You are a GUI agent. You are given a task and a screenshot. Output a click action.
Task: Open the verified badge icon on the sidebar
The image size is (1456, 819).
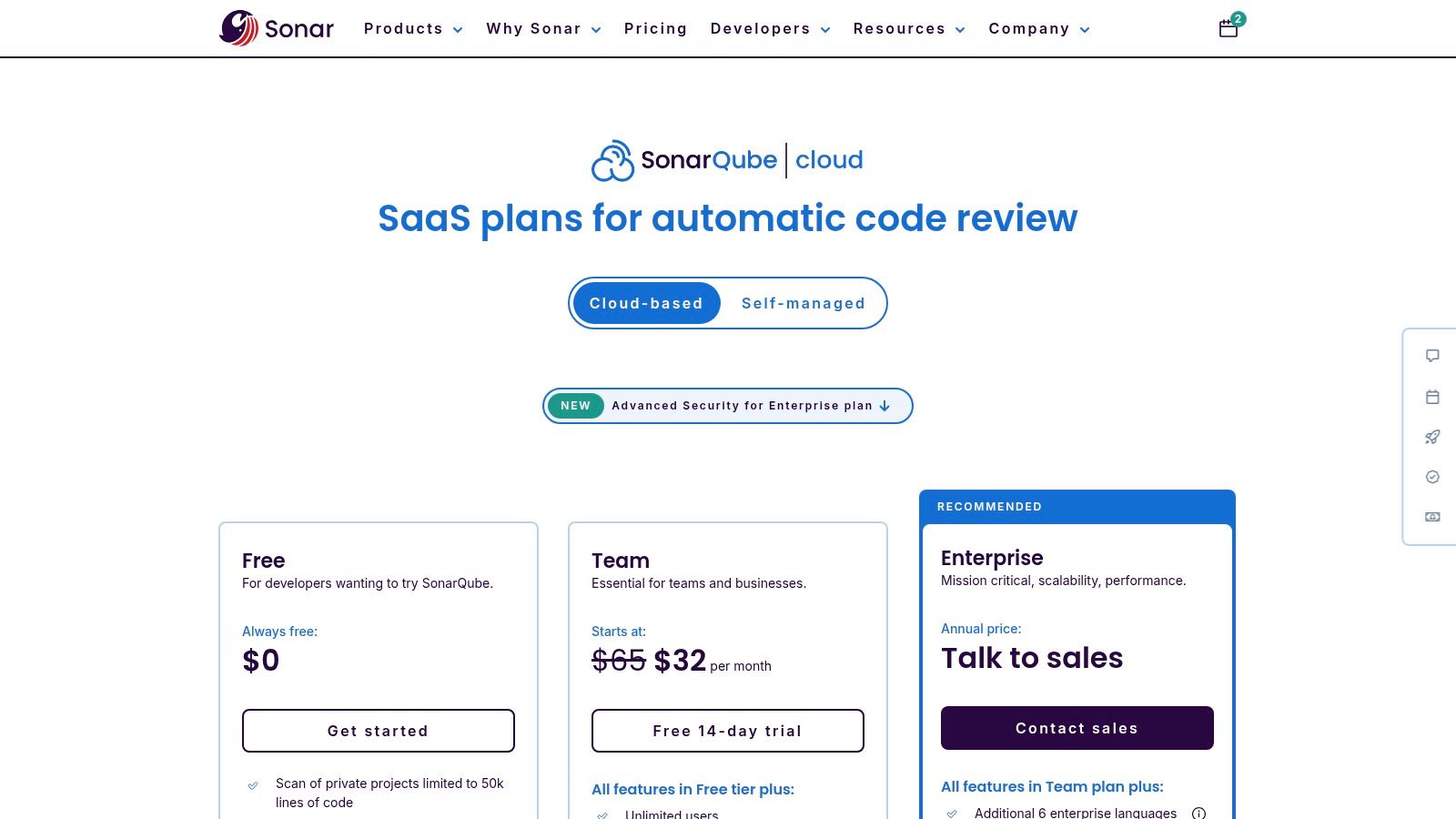coord(1432,477)
